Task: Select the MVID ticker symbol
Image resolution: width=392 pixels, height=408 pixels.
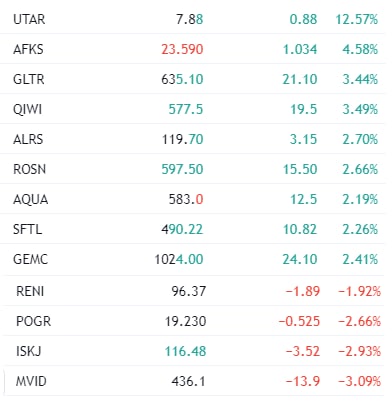Action: pyautogui.click(x=31, y=381)
